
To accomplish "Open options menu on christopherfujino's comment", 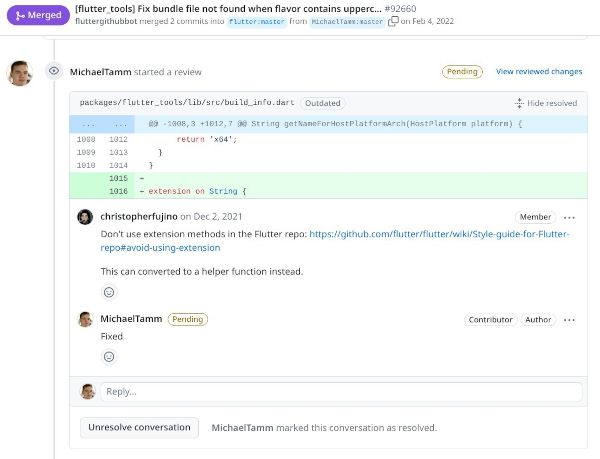I will (x=569, y=217).
